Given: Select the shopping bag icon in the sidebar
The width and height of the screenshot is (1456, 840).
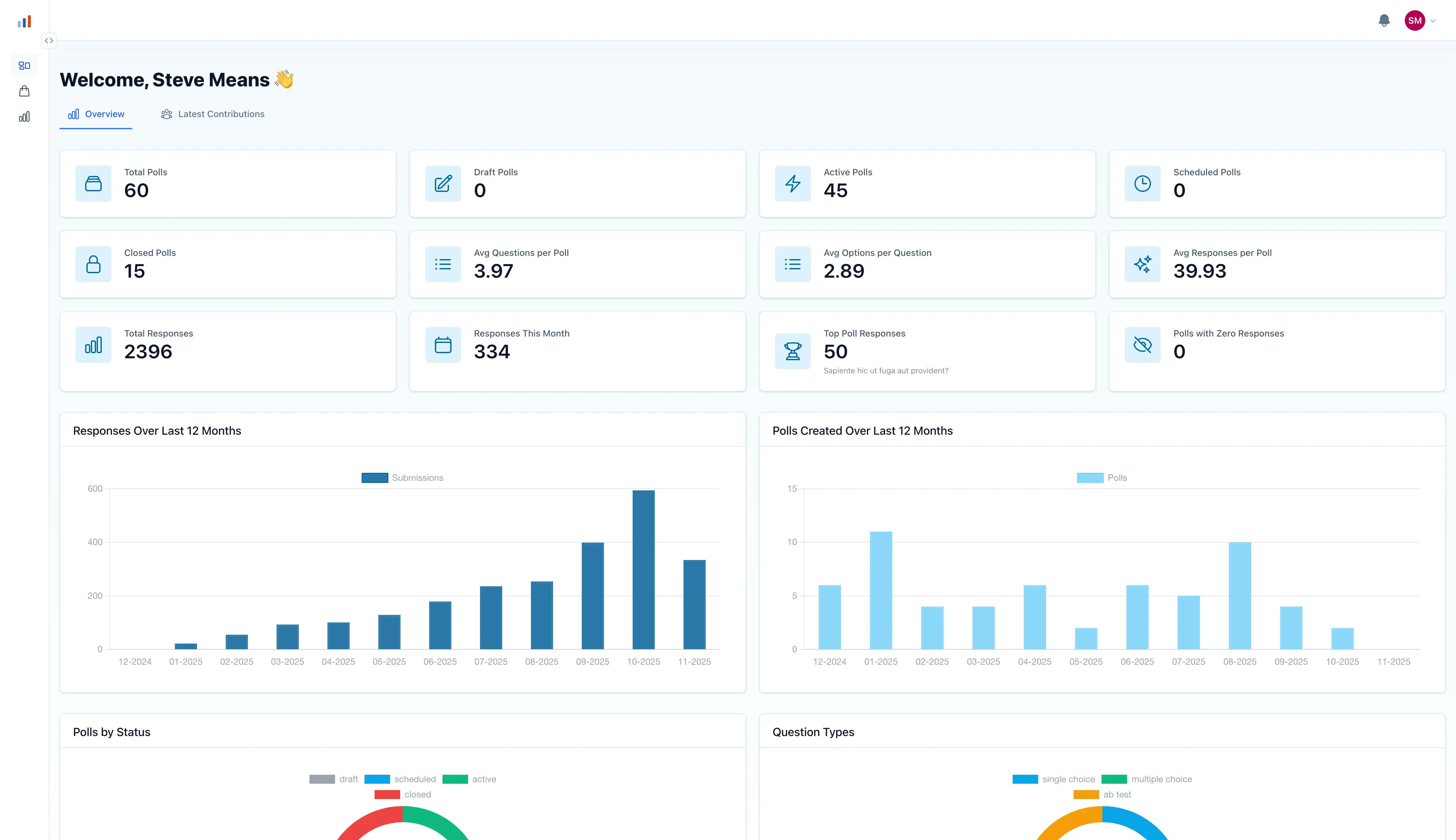Looking at the screenshot, I should [24, 91].
